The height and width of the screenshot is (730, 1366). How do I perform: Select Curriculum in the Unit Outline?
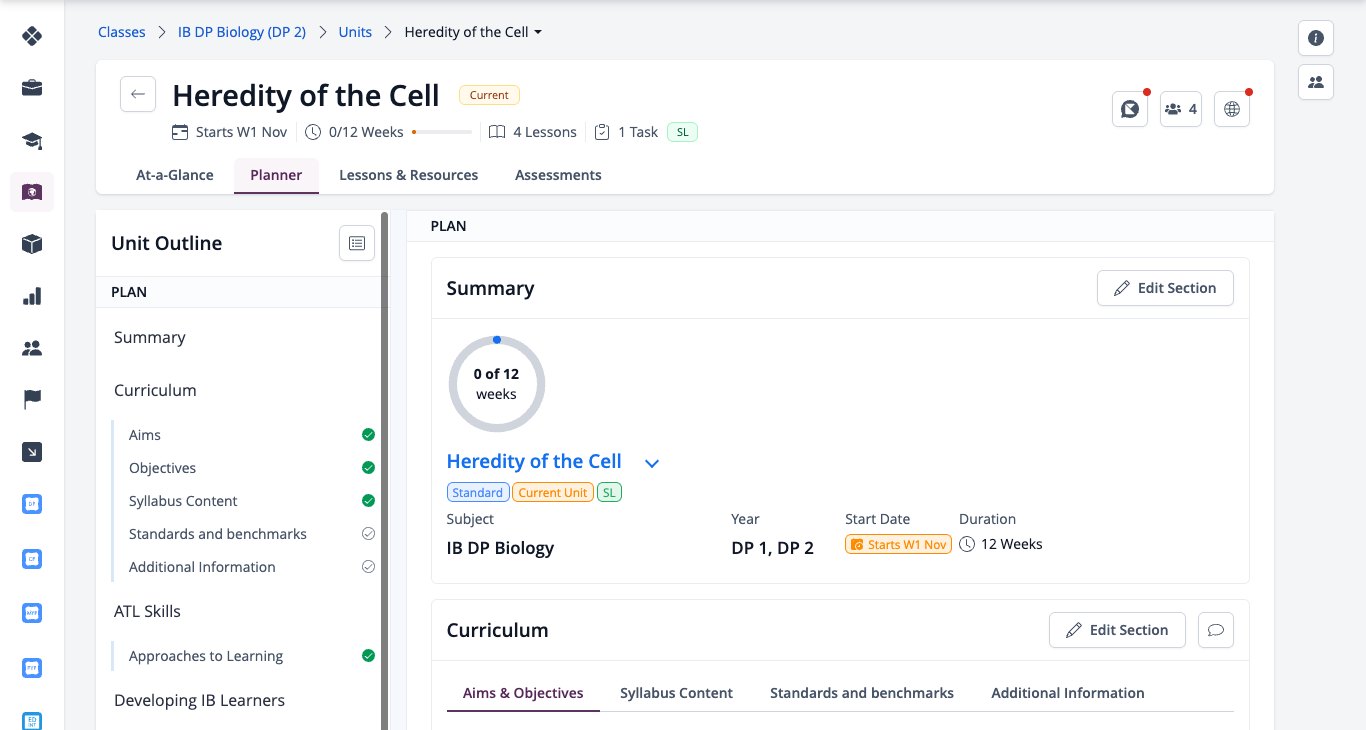(155, 390)
